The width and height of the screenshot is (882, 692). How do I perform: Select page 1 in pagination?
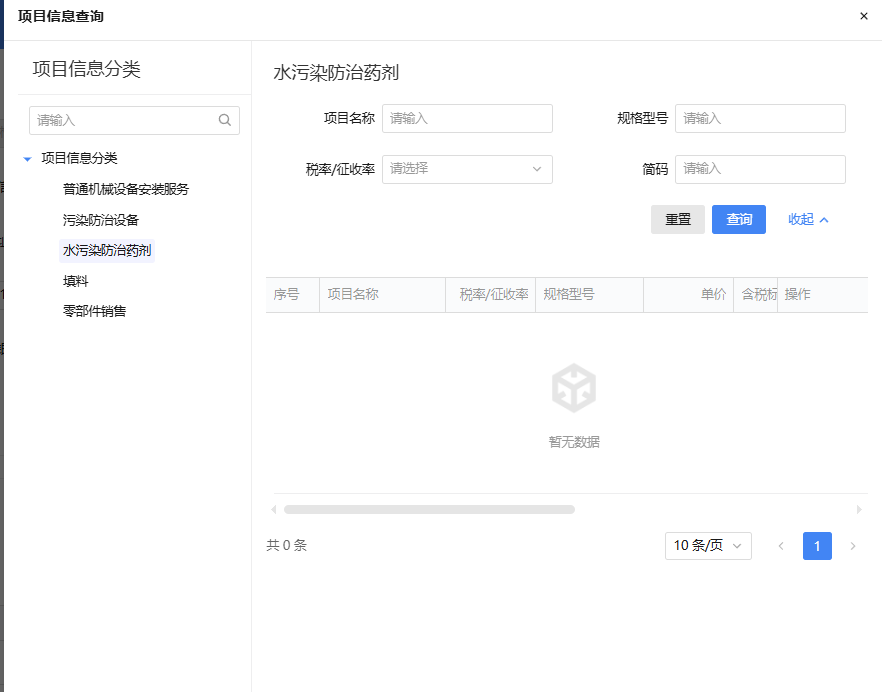coord(817,546)
